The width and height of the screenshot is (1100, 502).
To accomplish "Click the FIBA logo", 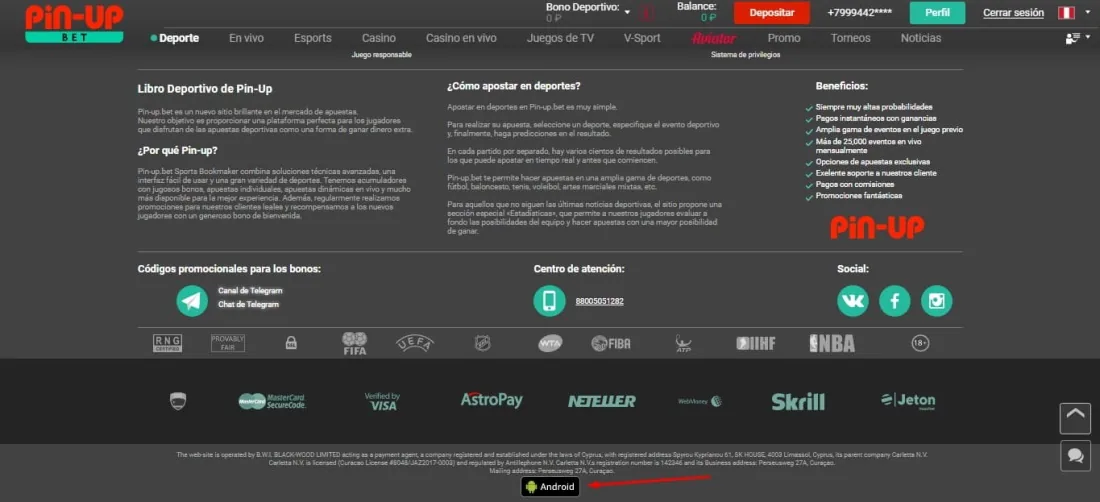I will [610, 343].
